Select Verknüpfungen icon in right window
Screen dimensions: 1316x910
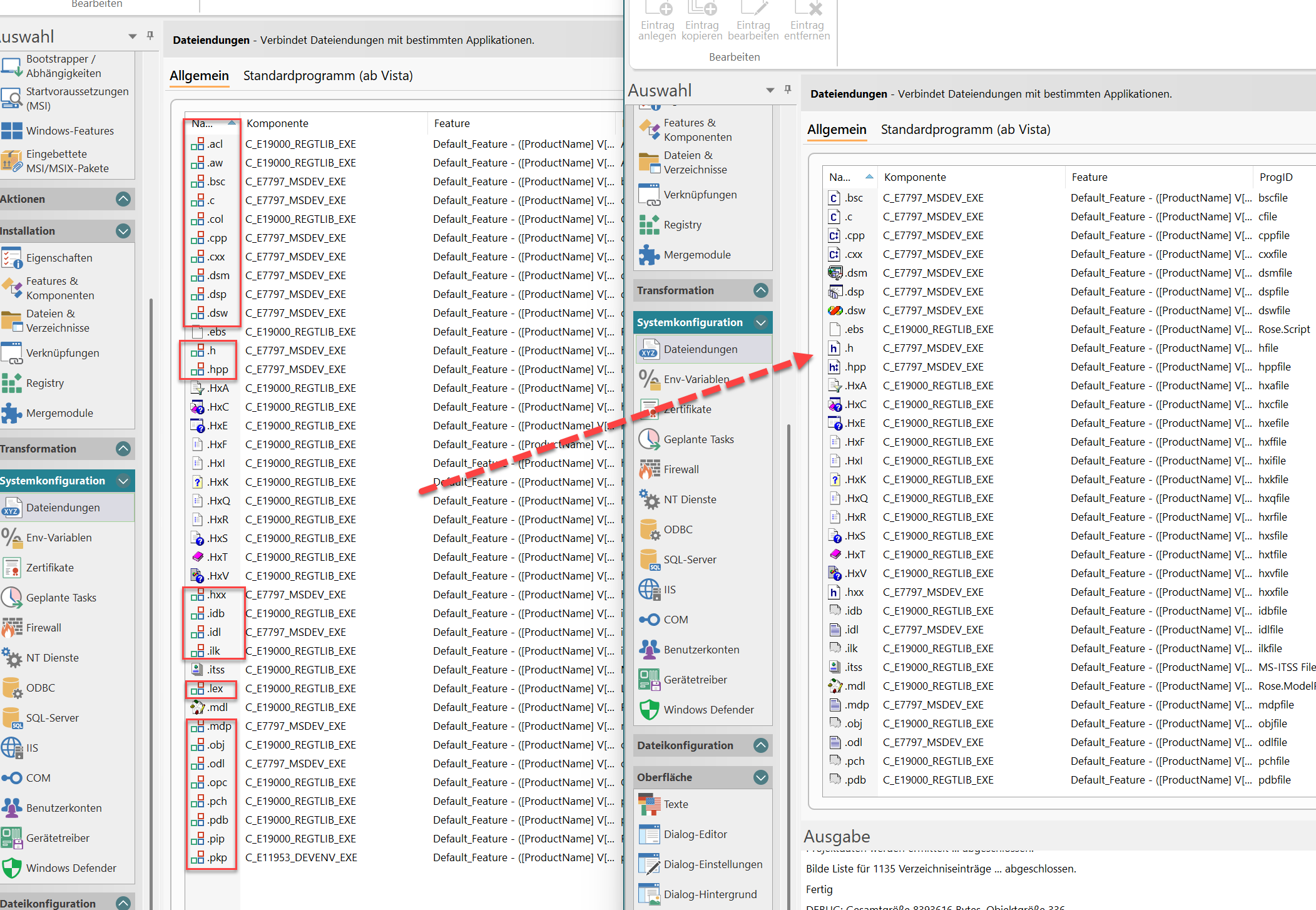649,195
